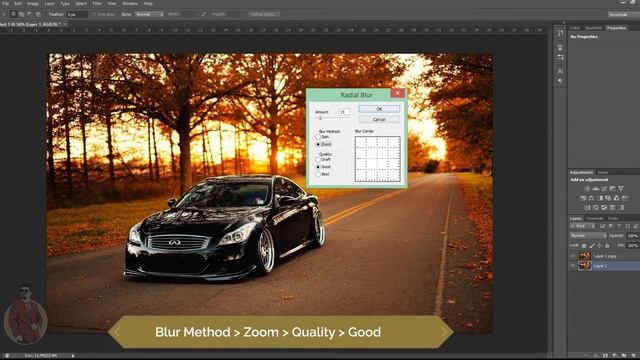
Task: Open the Window menu
Action: 130,3
